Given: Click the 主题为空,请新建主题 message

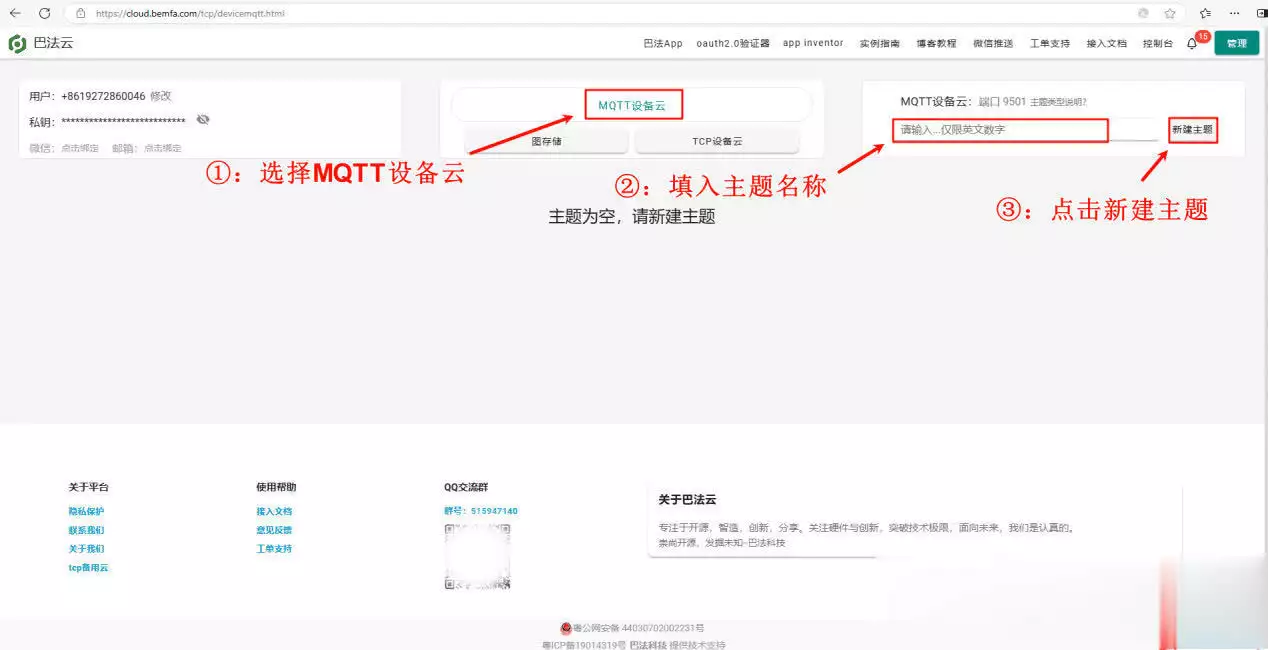Looking at the screenshot, I should point(632,216).
